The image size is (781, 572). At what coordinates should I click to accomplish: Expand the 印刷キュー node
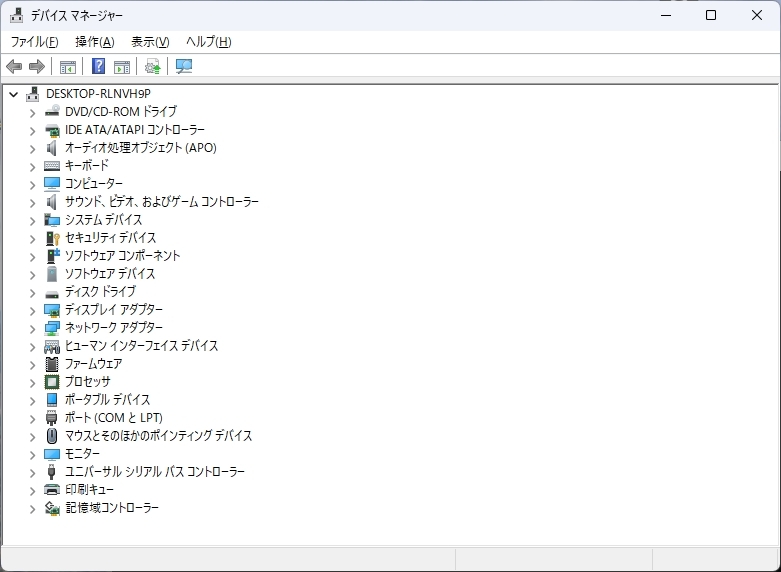point(32,491)
